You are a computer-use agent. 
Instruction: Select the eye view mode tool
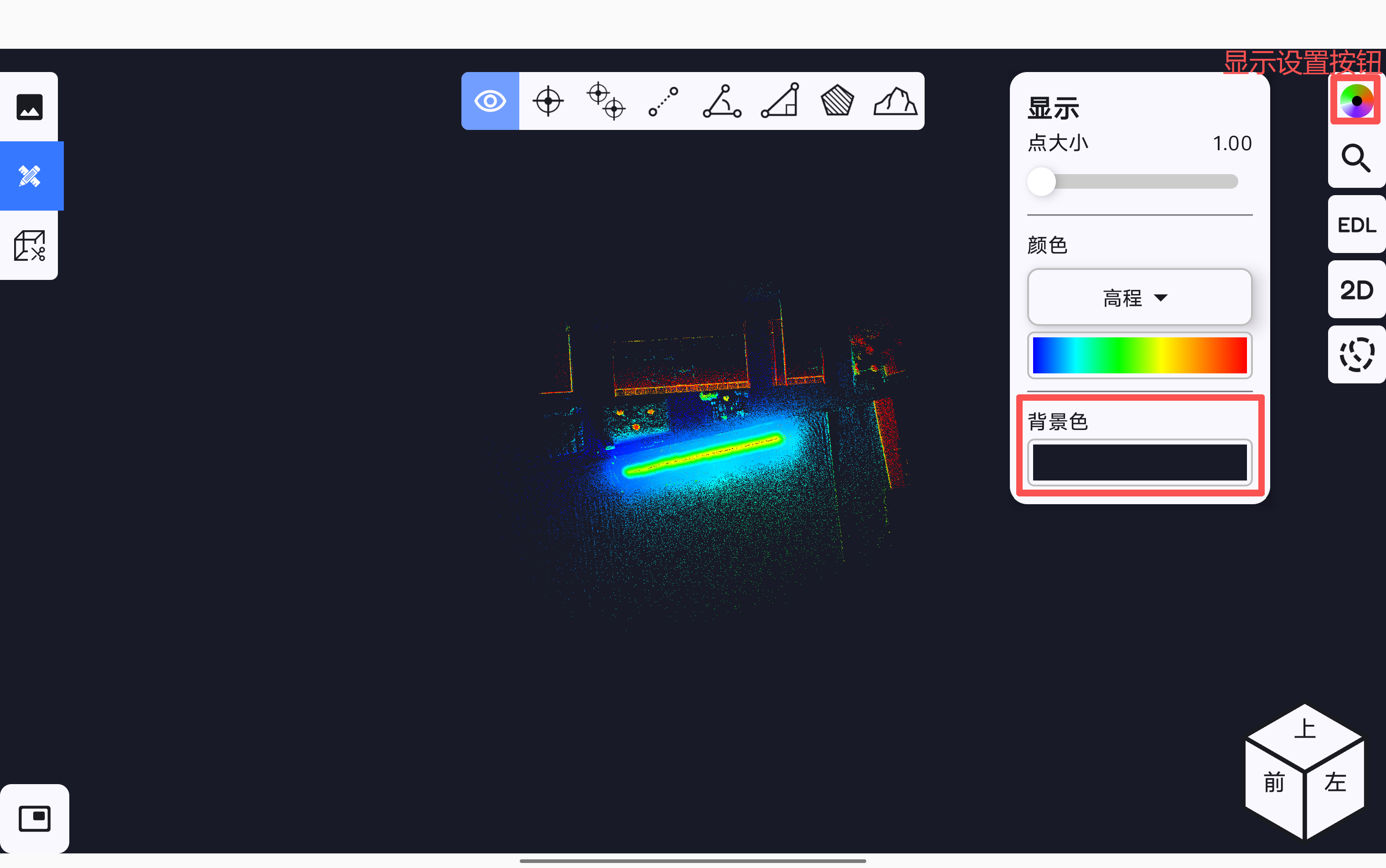(x=490, y=101)
